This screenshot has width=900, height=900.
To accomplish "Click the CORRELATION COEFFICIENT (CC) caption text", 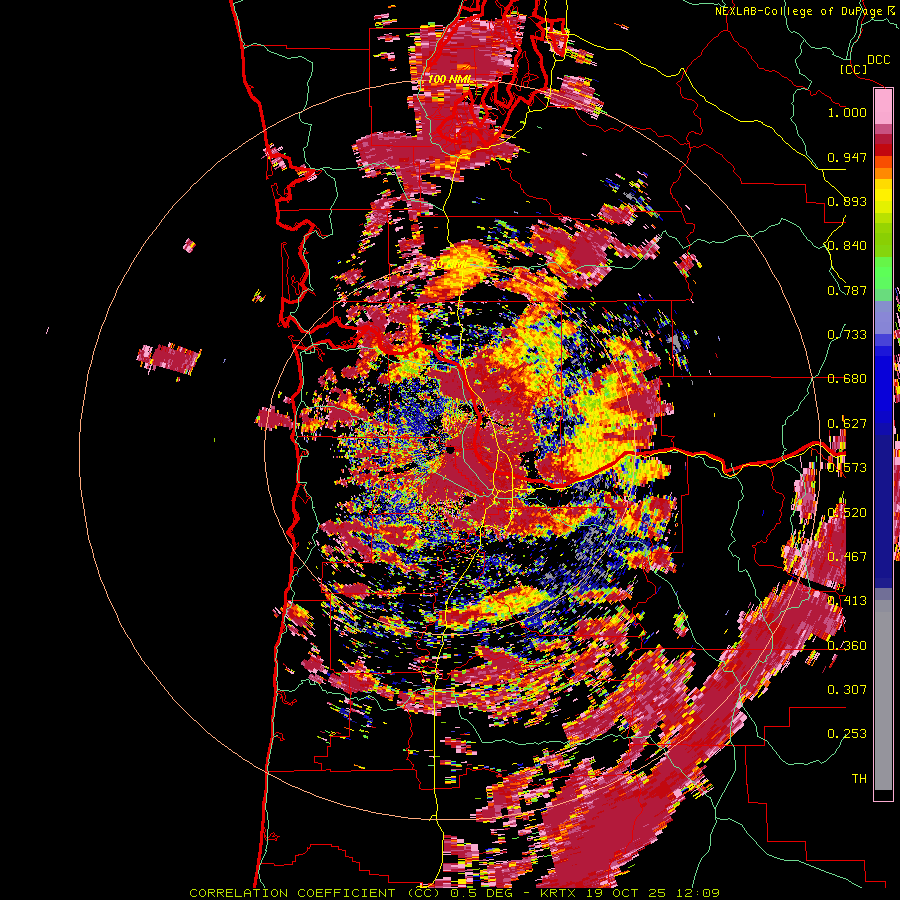I will (x=315, y=893).
